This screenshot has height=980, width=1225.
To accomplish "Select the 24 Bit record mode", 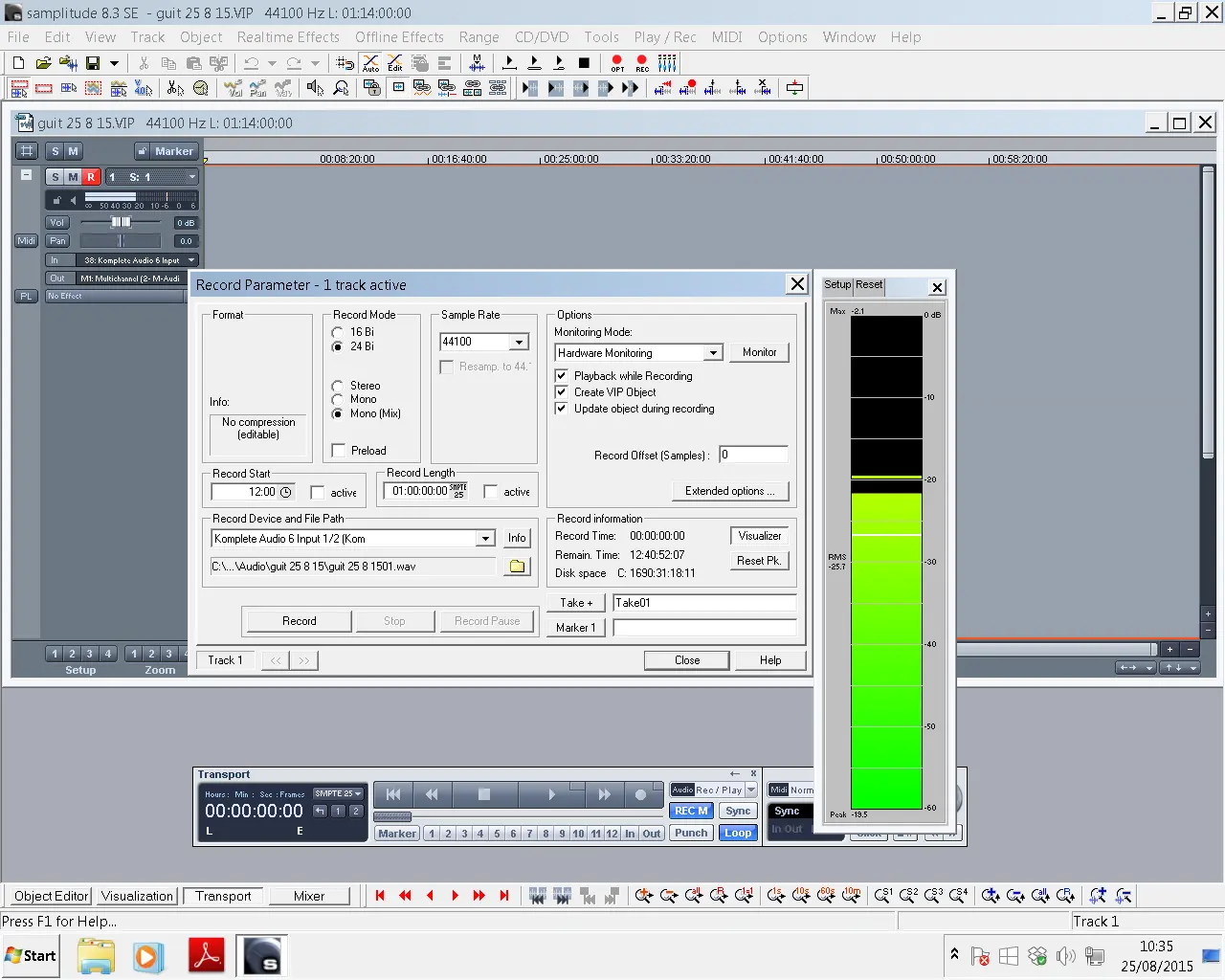I will point(337,346).
